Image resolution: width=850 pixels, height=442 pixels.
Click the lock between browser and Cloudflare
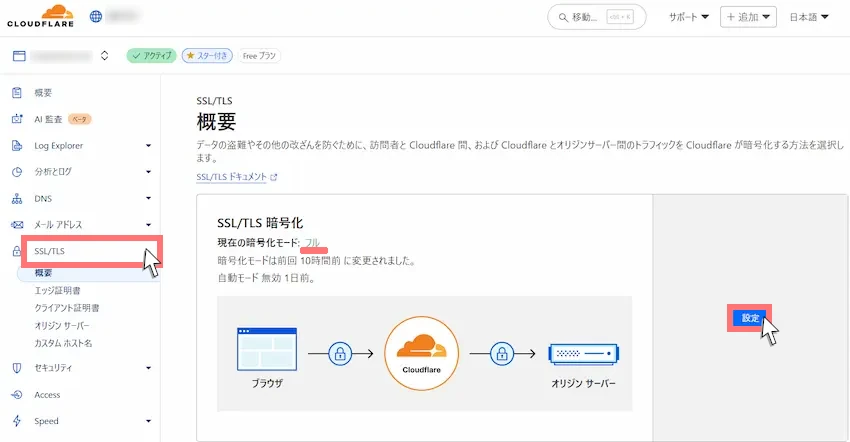tap(340, 354)
